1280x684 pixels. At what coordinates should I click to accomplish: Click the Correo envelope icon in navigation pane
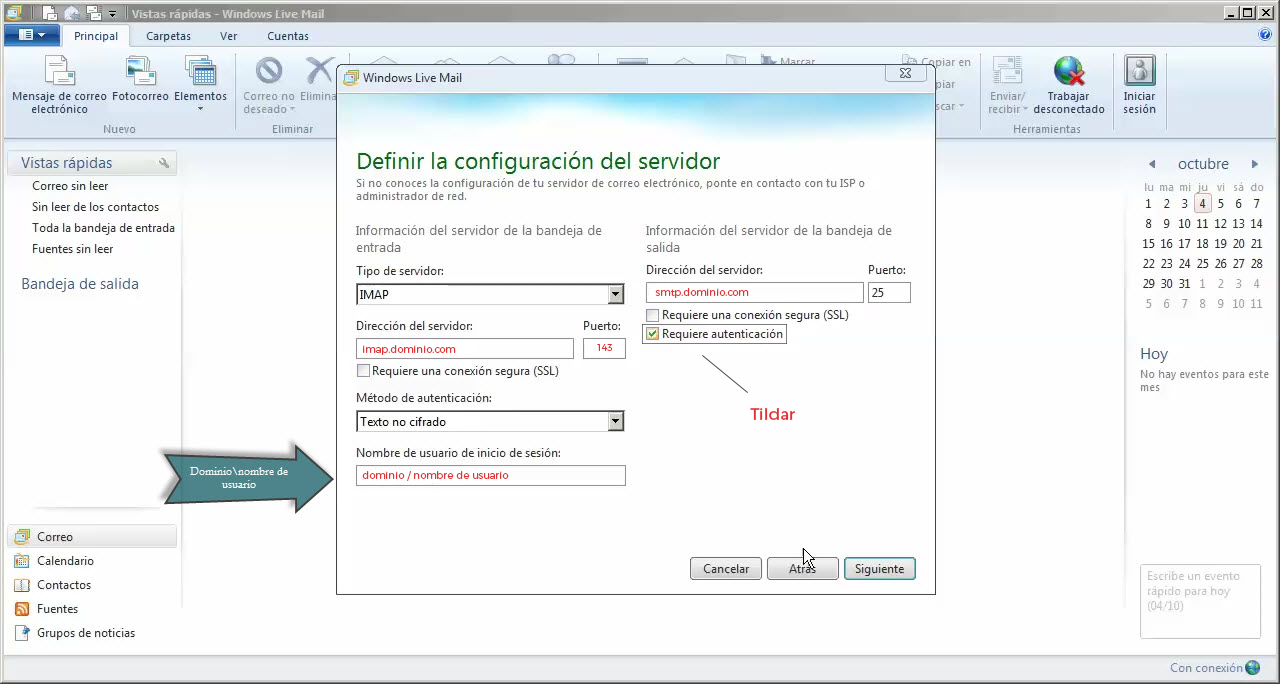(21, 537)
